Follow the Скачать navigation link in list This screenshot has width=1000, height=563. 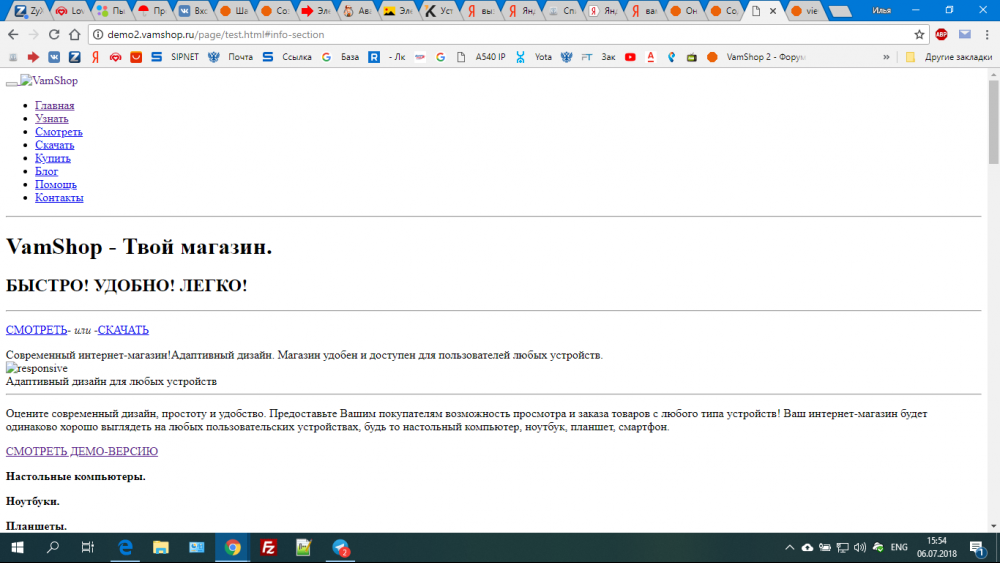(54, 145)
